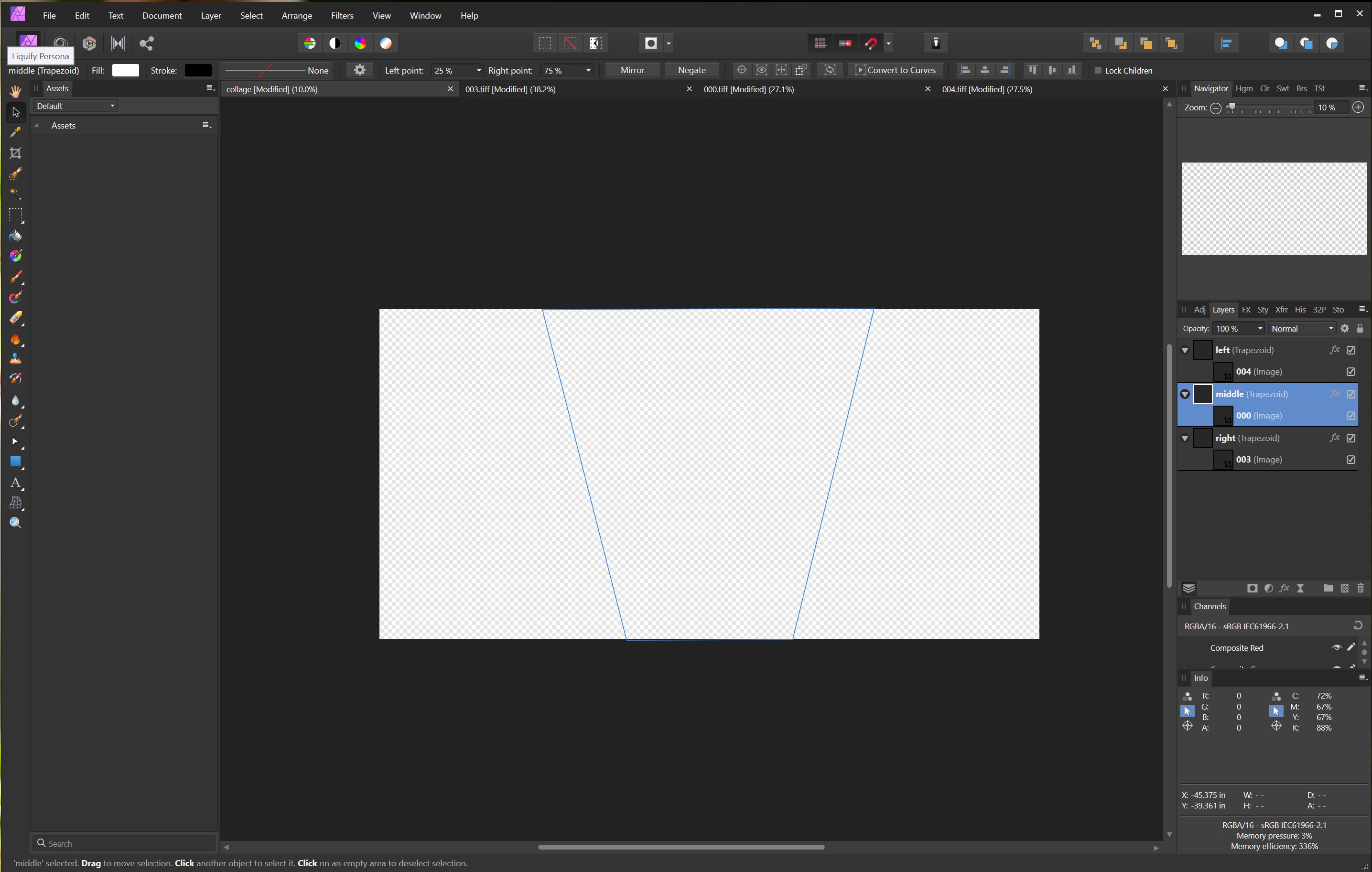This screenshot has width=1372, height=872.
Task: Open the Normal blend mode dropdown
Action: click(1302, 329)
